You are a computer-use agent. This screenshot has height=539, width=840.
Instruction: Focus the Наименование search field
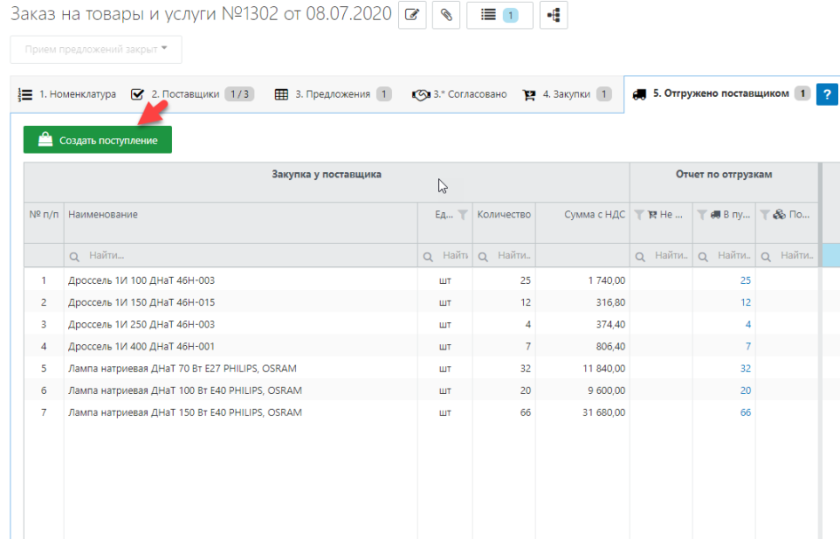240,257
